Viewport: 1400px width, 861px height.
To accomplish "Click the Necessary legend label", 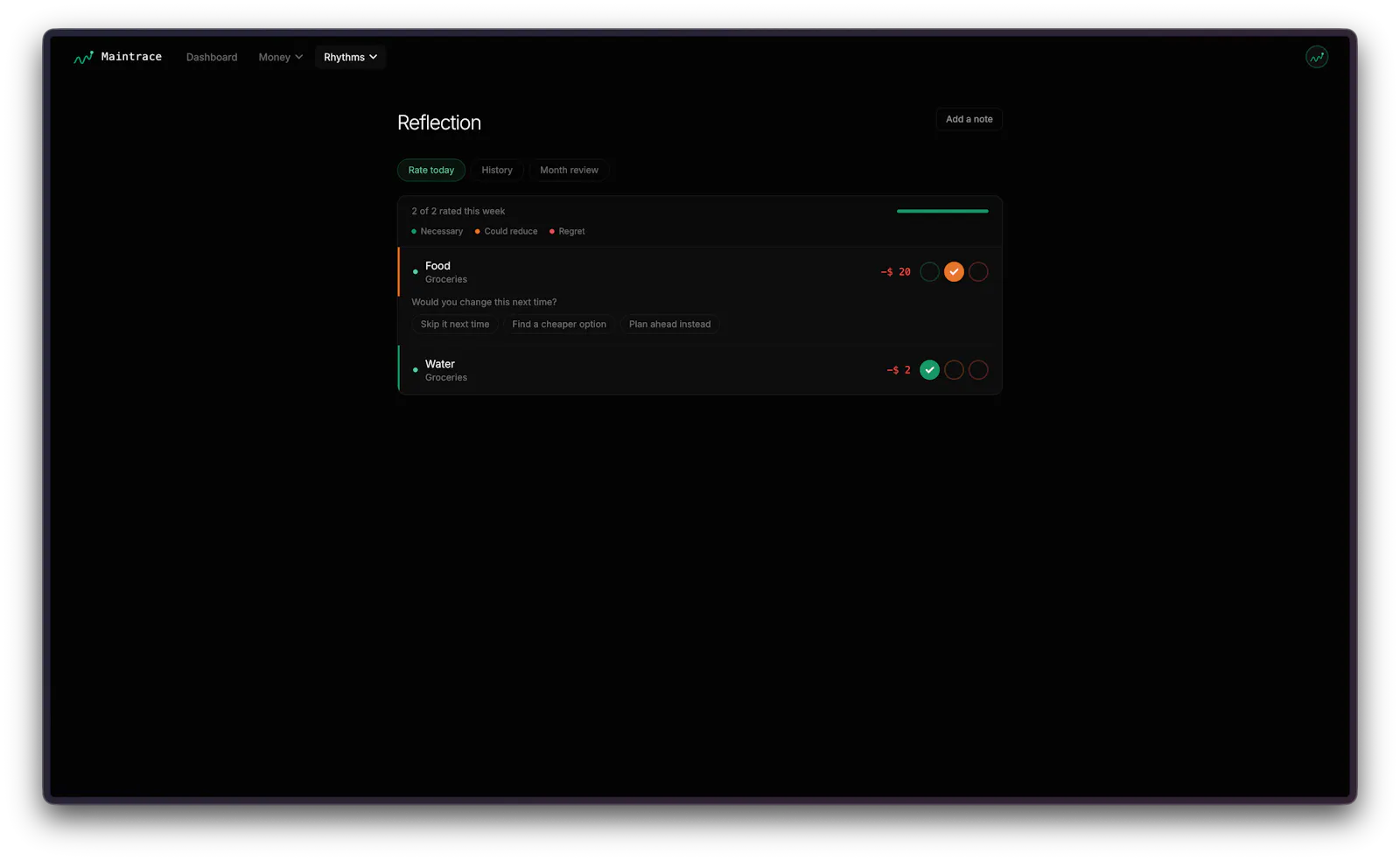I will [442, 232].
